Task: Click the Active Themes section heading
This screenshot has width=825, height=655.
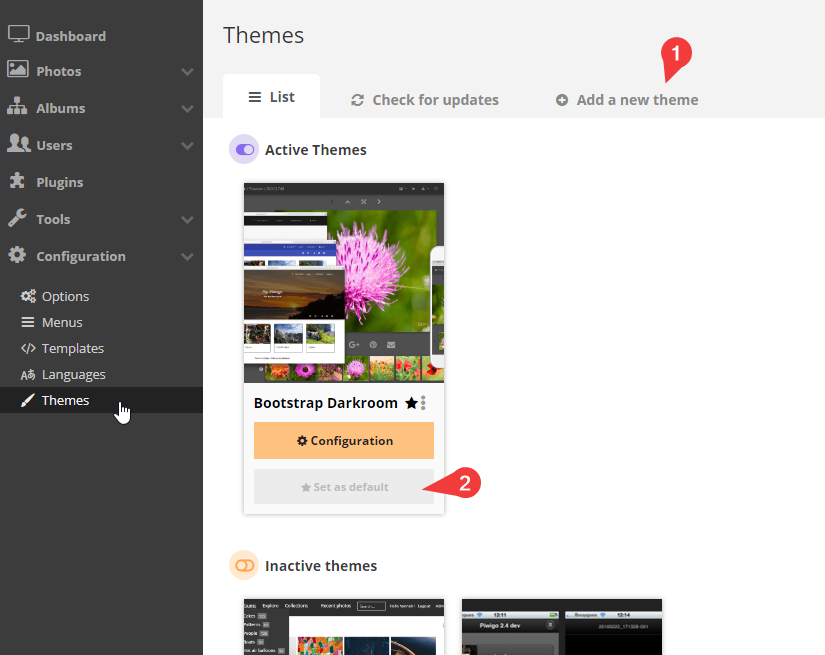Action: click(x=316, y=150)
